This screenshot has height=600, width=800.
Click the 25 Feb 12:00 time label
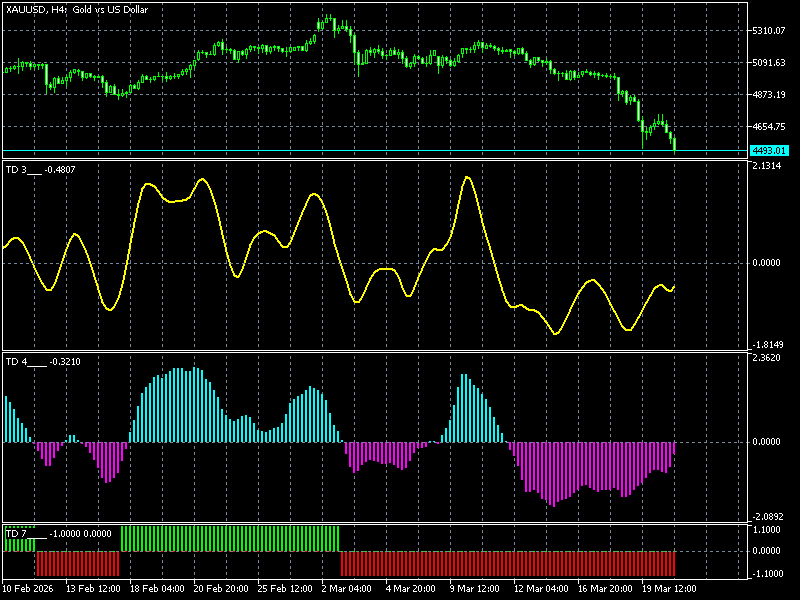[x=285, y=588]
